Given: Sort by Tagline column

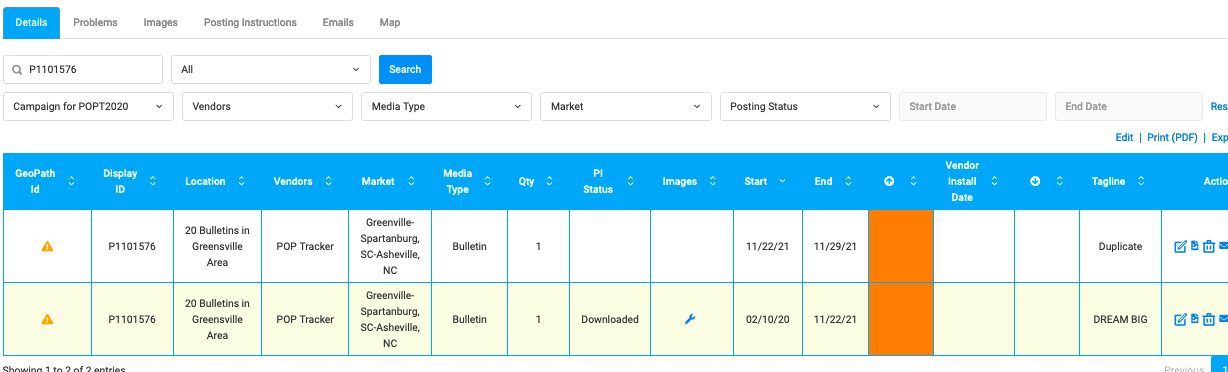Looking at the screenshot, I should click(1141, 181).
